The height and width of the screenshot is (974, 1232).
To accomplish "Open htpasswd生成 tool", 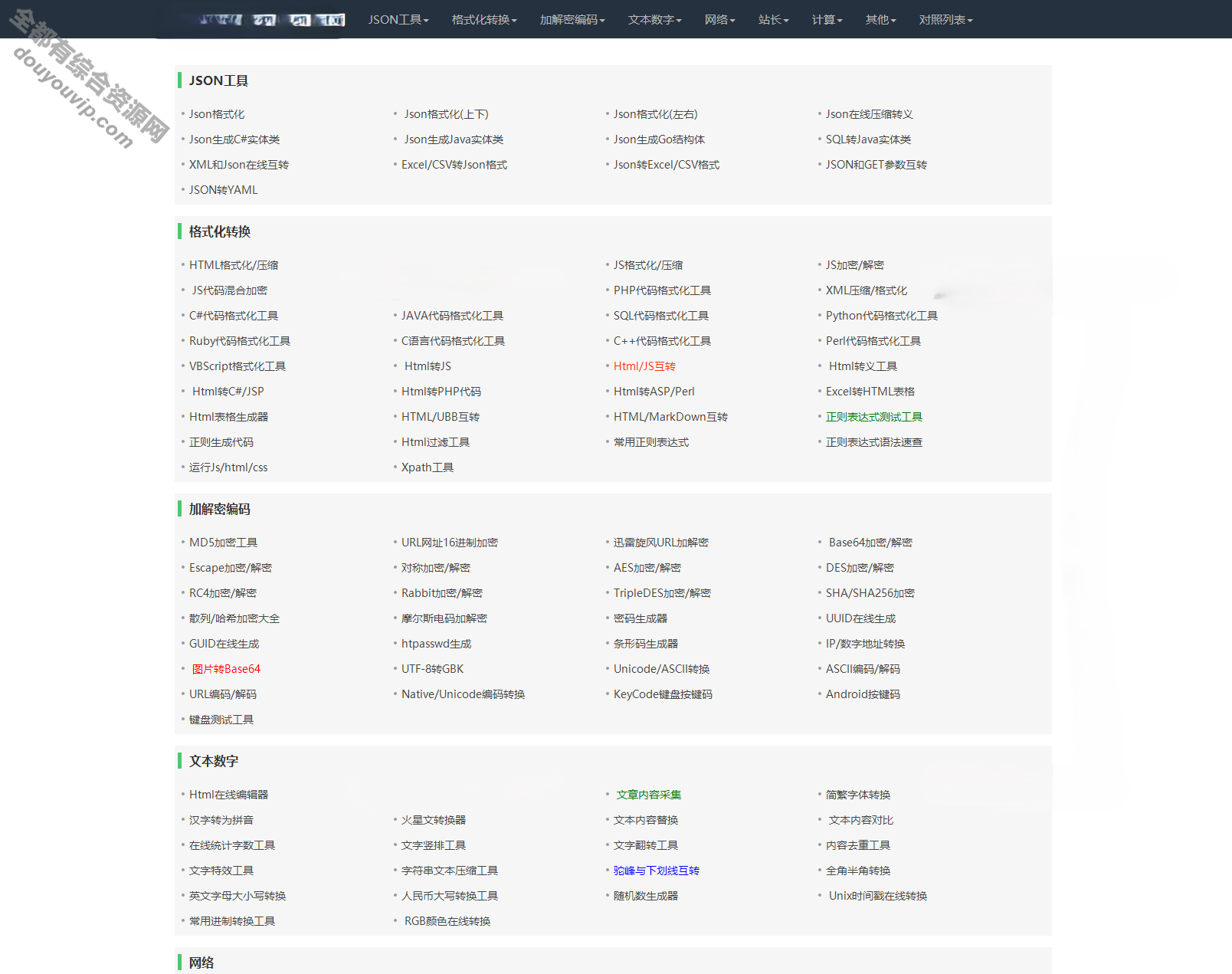I will click(437, 644).
